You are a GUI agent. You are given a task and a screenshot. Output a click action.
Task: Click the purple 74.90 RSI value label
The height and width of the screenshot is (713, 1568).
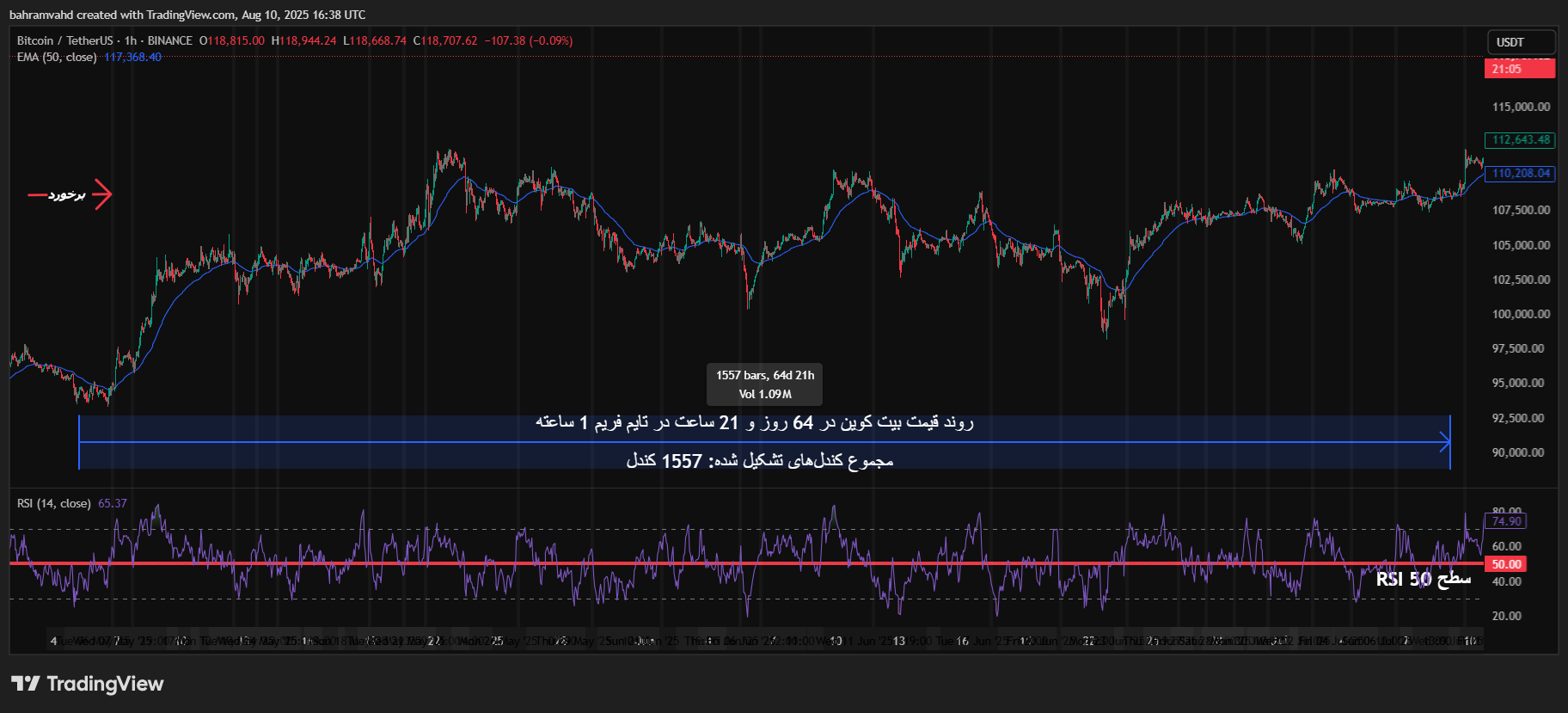[1506, 521]
